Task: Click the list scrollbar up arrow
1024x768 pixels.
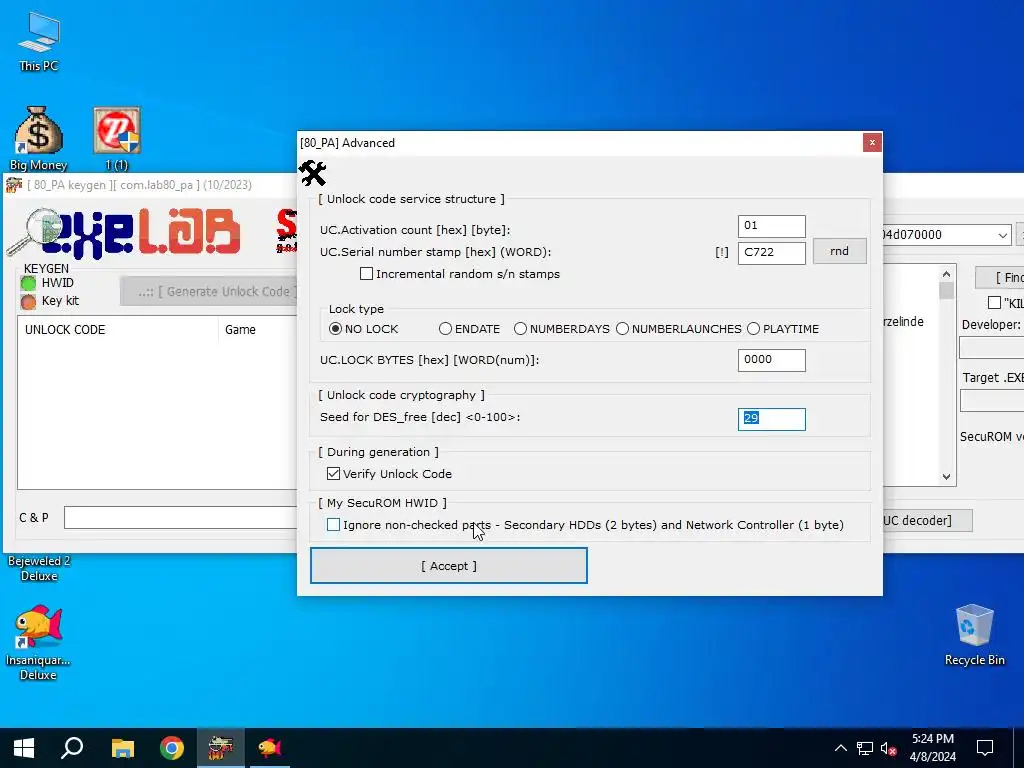Action: [946, 274]
